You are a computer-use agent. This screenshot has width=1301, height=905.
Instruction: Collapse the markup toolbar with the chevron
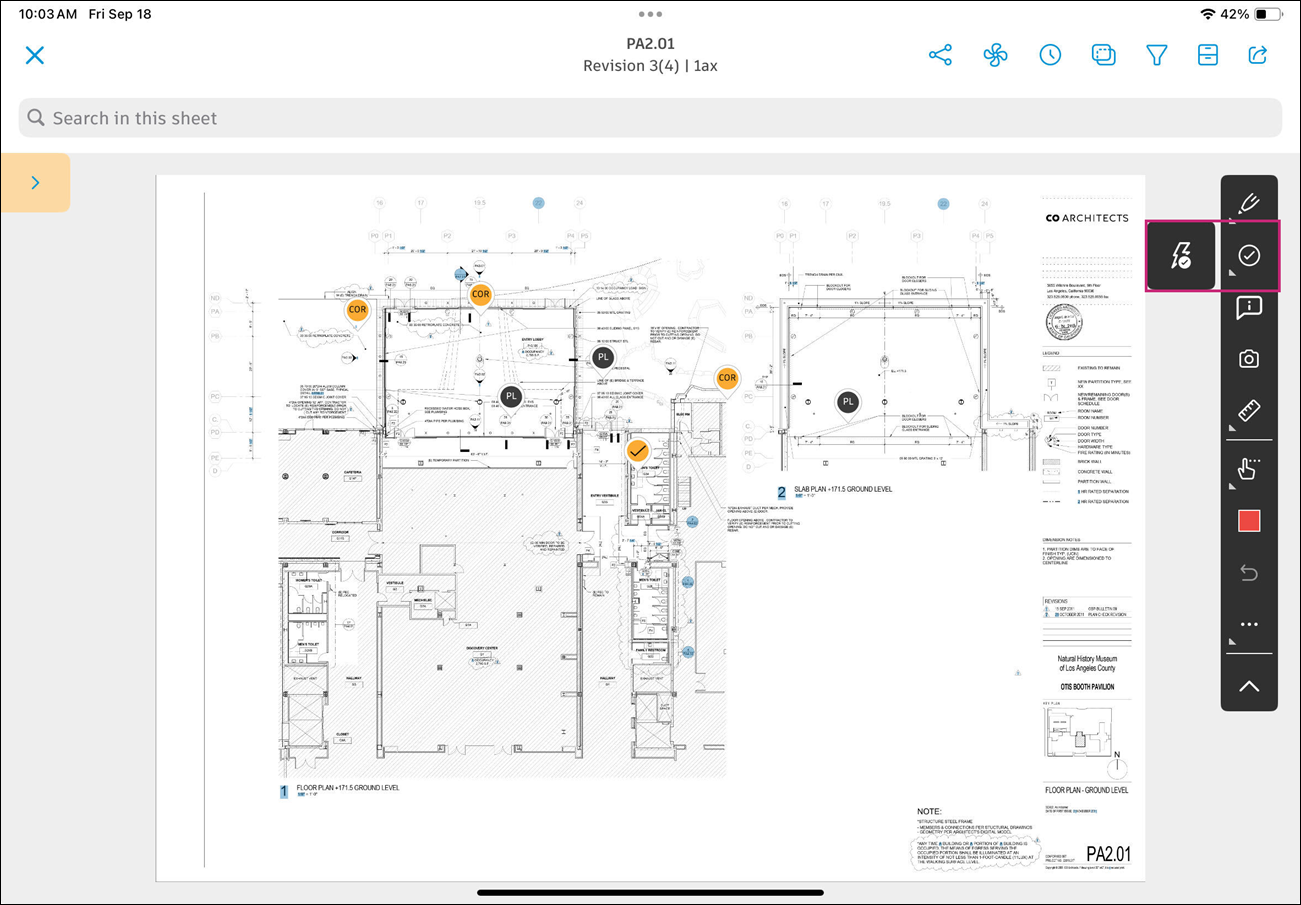pyautogui.click(x=1249, y=685)
